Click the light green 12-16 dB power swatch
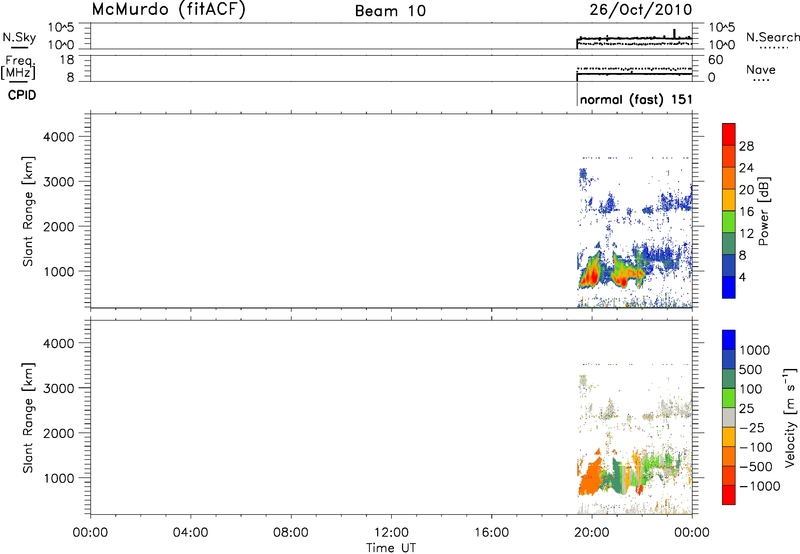 coord(729,222)
